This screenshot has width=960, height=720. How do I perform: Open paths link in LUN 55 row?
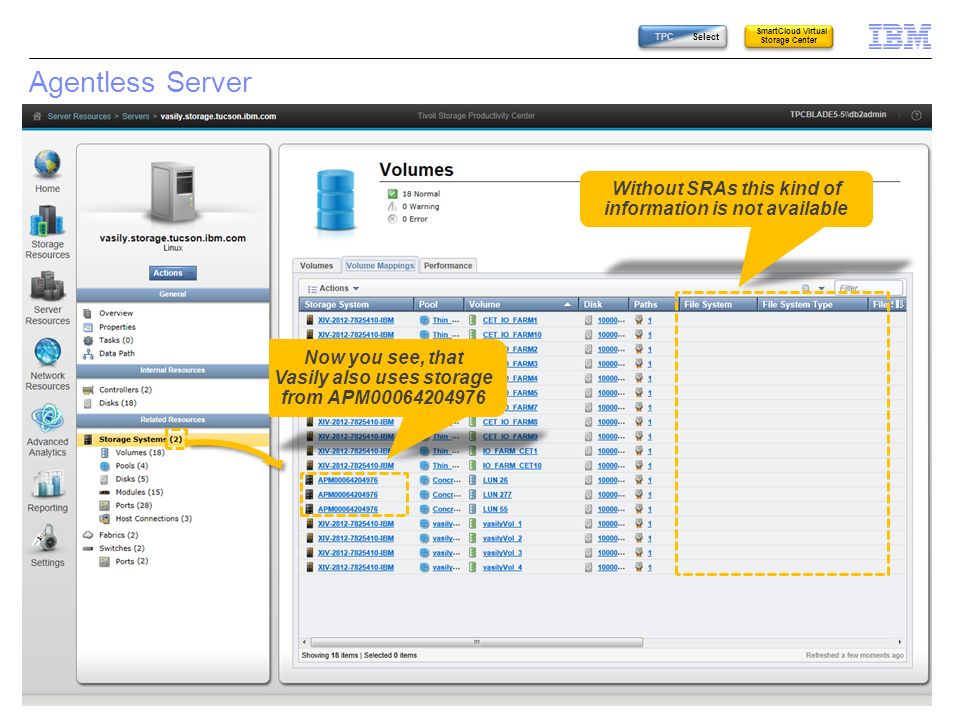pyautogui.click(x=650, y=509)
